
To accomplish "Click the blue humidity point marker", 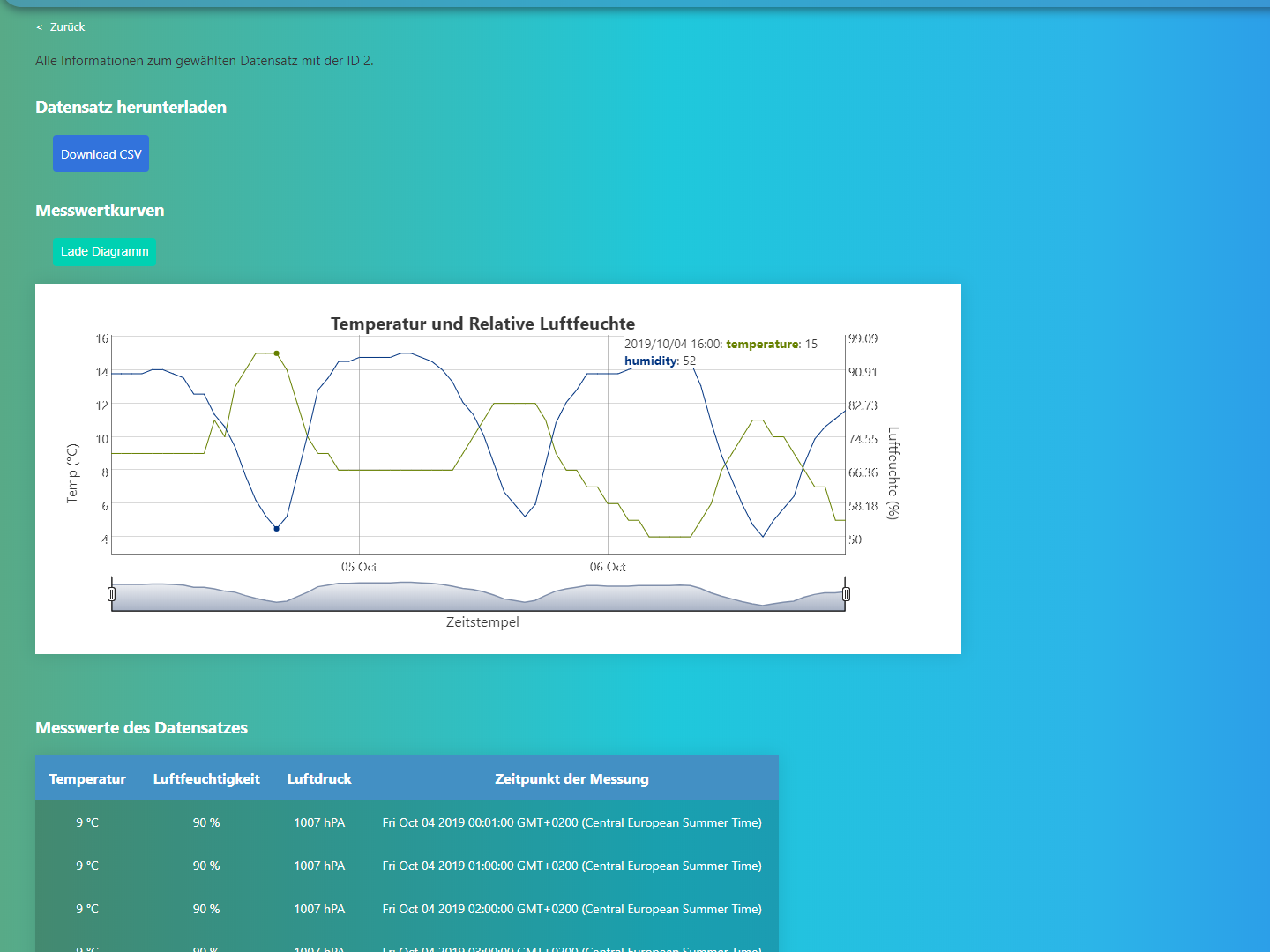I will (277, 529).
